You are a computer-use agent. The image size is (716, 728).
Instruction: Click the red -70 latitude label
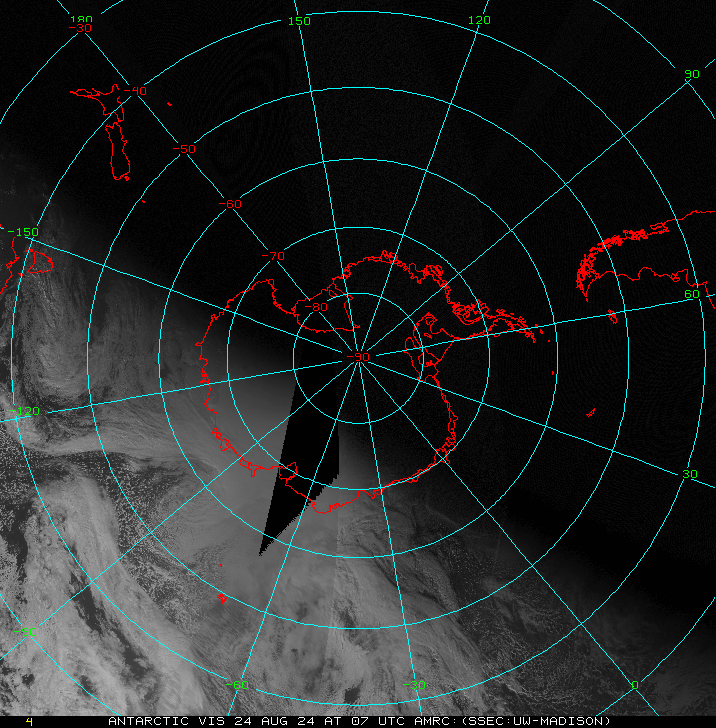pyautogui.click(x=272, y=256)
